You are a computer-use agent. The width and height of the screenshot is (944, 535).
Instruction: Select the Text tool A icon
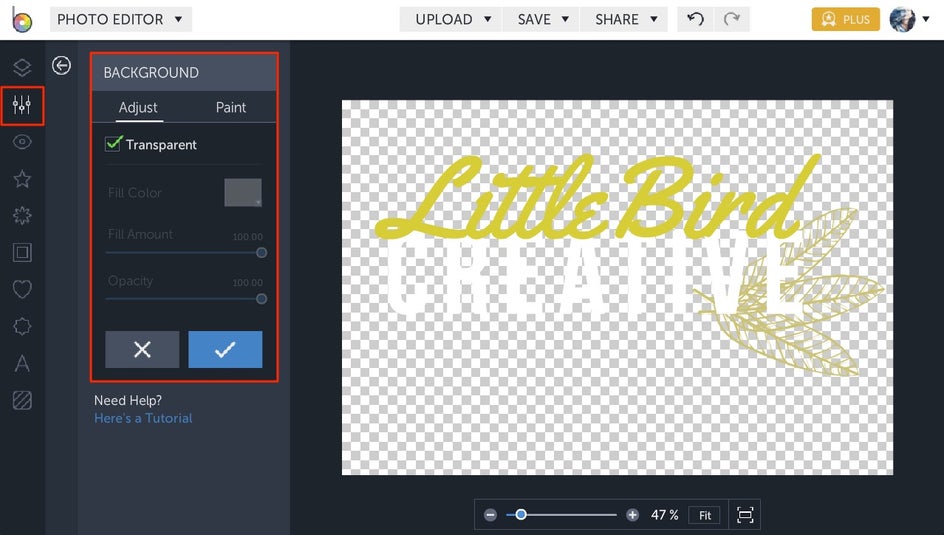click(x=22, y=363)
